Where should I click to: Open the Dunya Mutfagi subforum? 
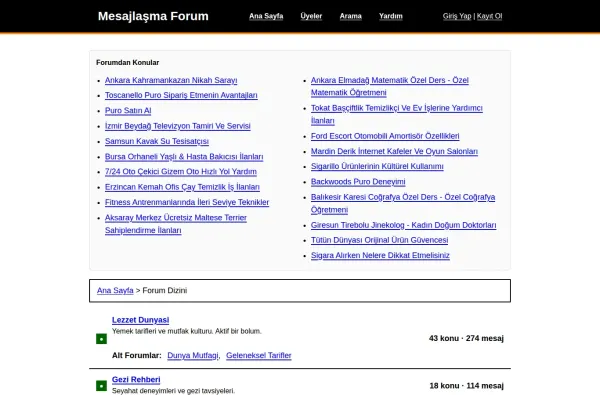pyautogui.click(x=193, y=356)
